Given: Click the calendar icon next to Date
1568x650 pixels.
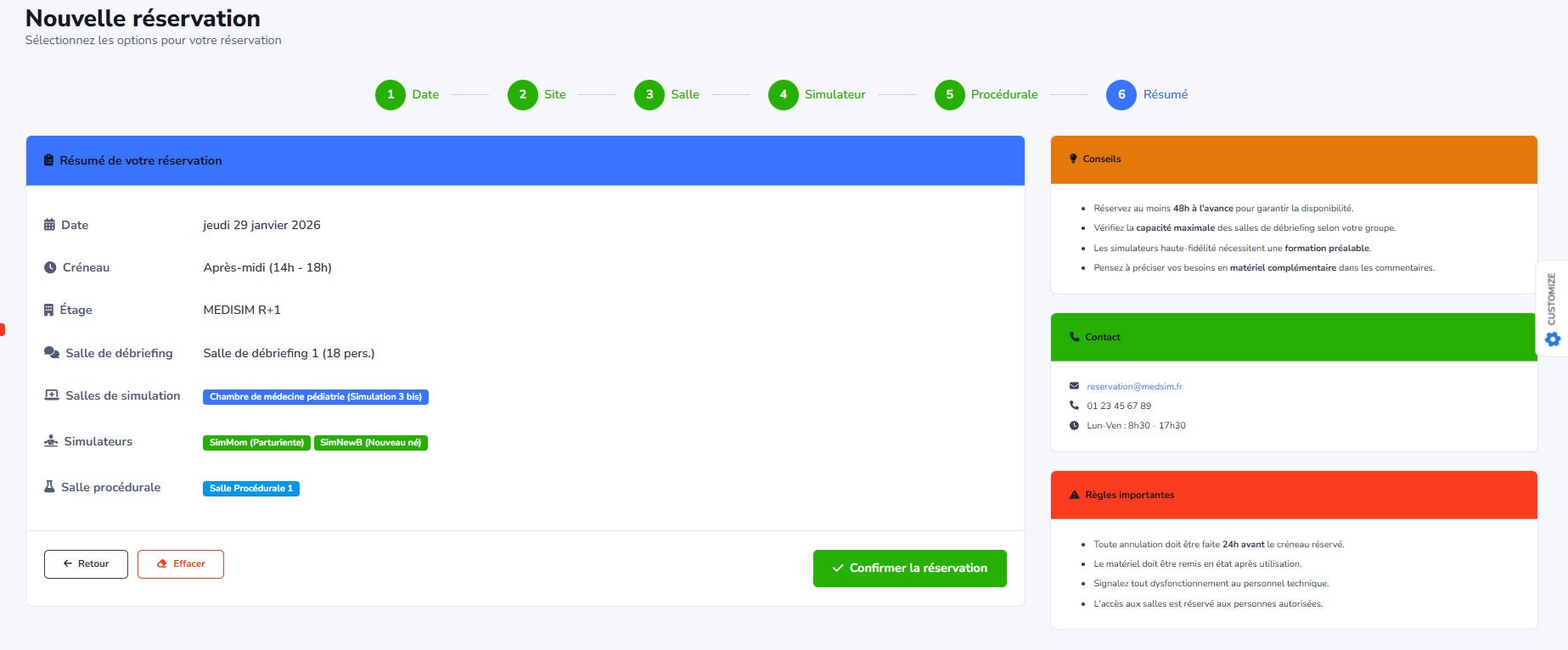Looking at the screenshot, I should click(49, 225).
